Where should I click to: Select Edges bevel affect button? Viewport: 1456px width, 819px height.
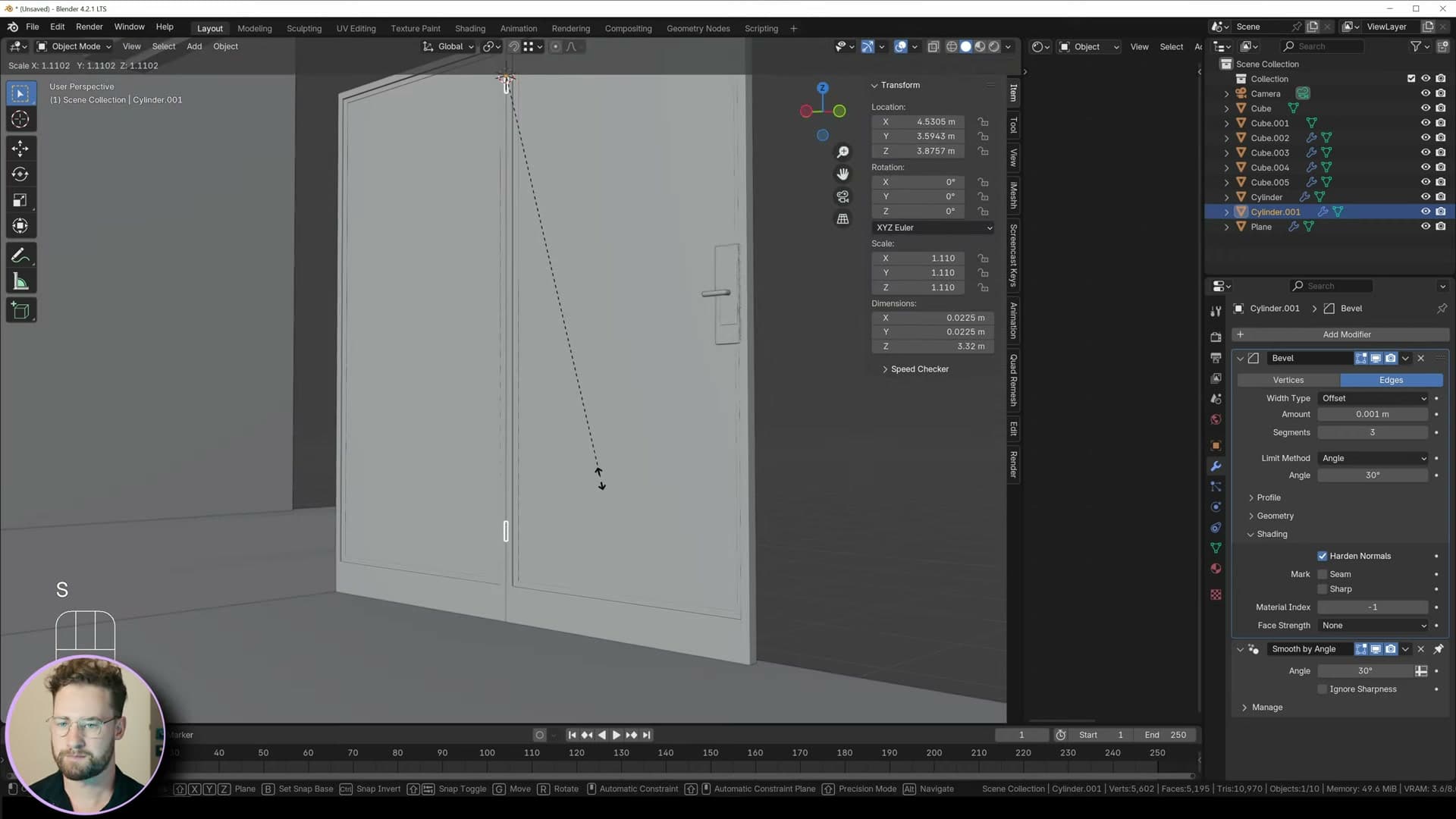(1392, 380)
